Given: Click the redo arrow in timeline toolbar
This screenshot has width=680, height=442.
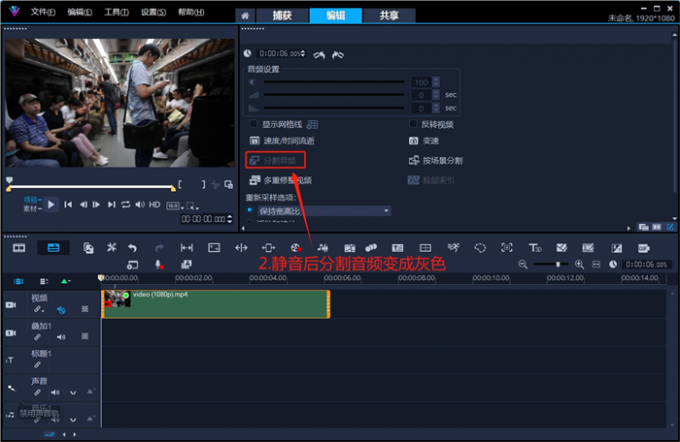Looking at the screenshot, I should [x=159, y=248].
